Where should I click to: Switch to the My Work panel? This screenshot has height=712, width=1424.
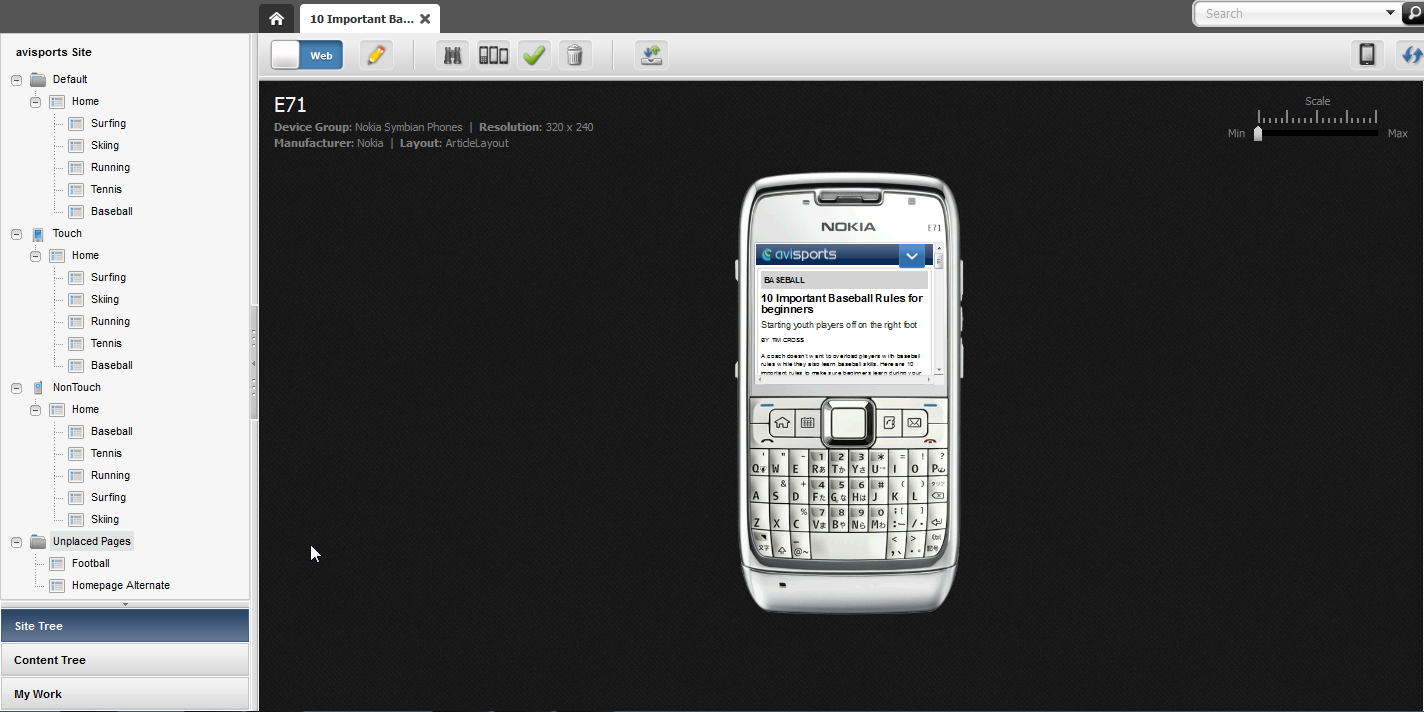pyautogui.click(x=125, y=694)
